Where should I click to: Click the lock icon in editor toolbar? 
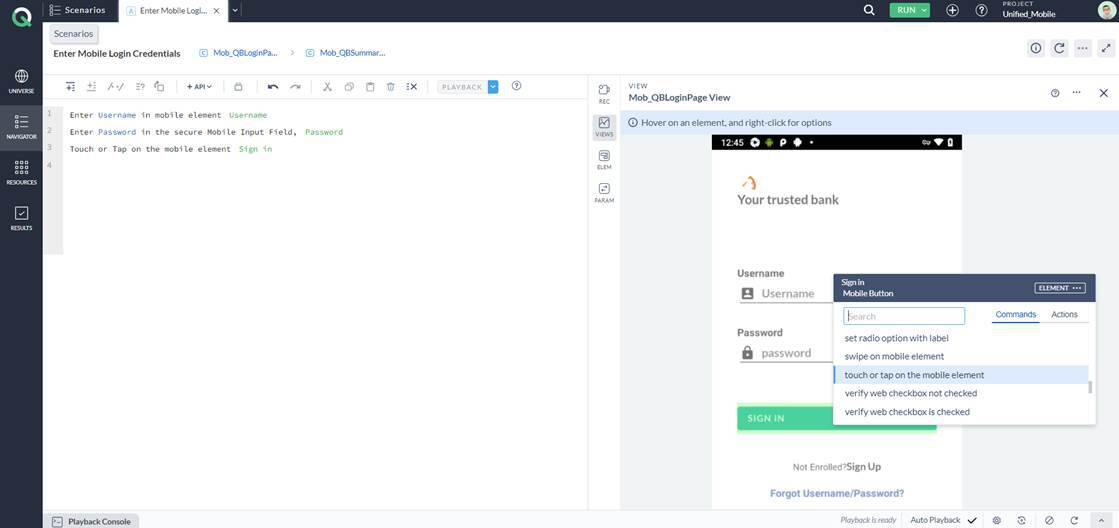238,86
